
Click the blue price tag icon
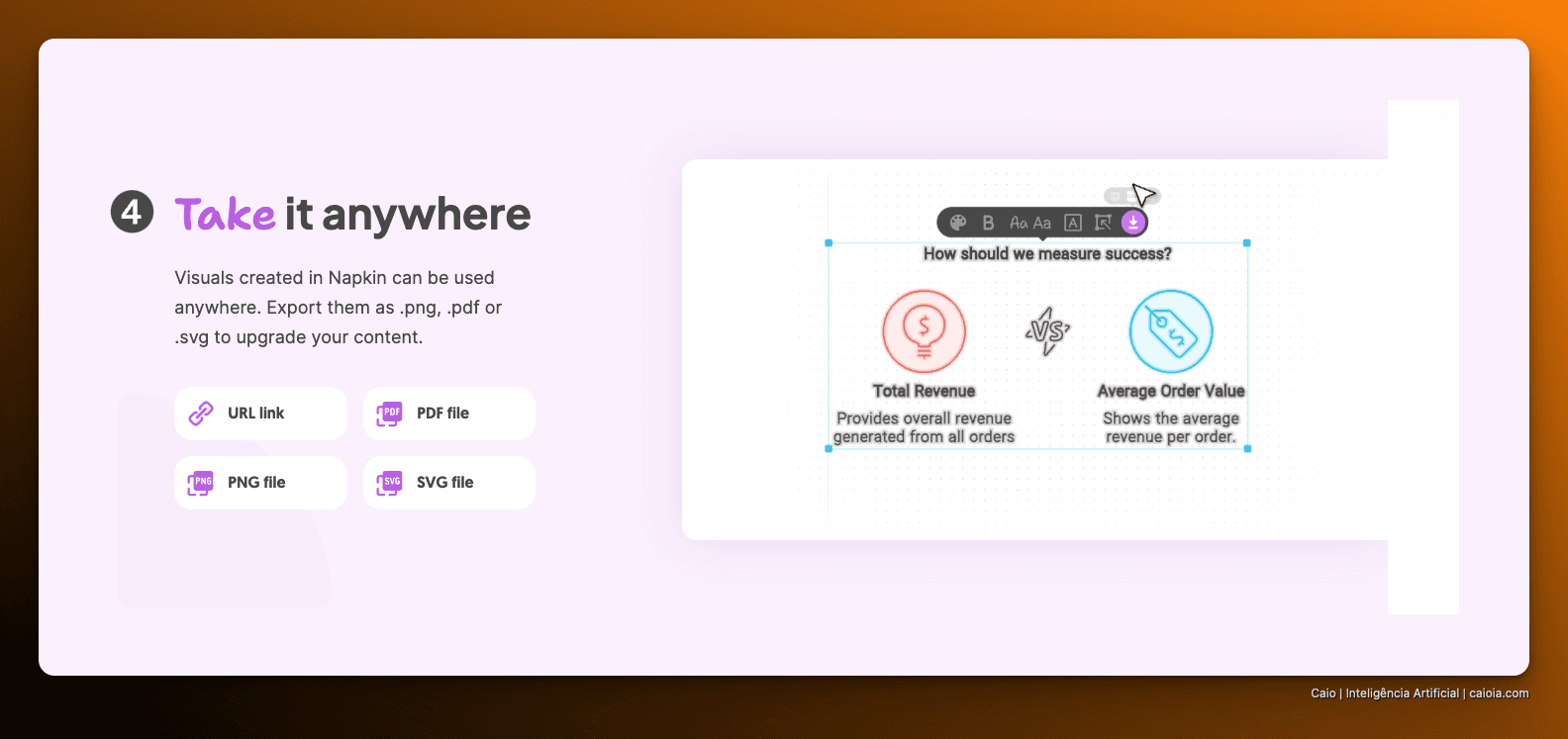point(1171,331)
